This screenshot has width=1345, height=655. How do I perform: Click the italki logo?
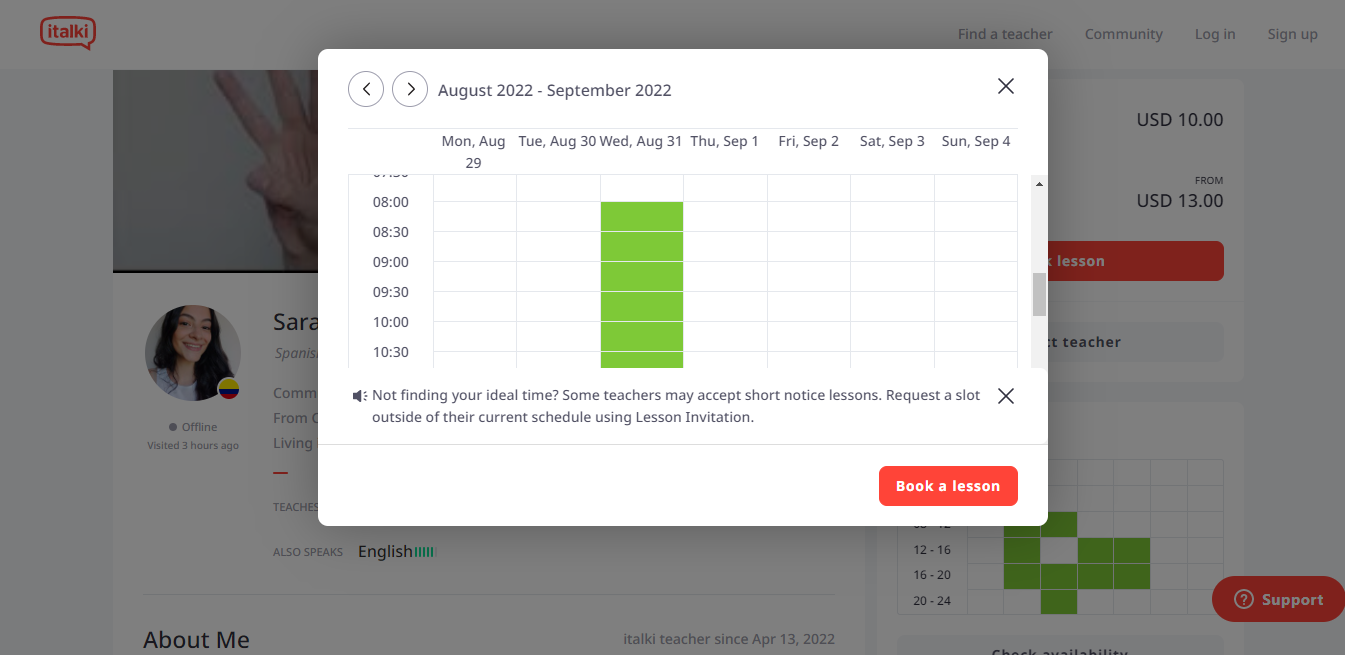click(68, 34)
